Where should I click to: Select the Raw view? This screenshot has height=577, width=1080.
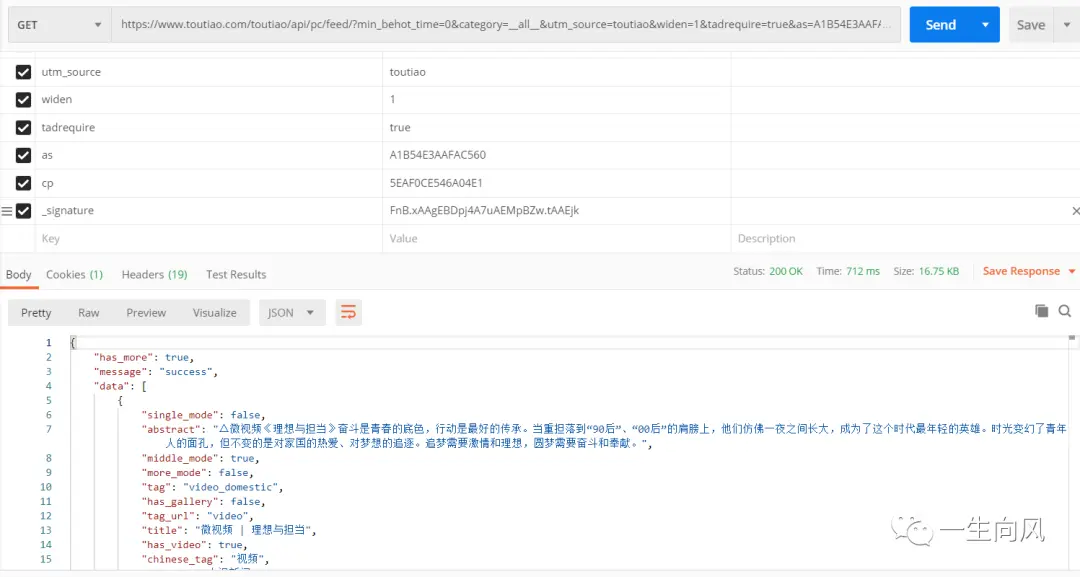[88, 313]
